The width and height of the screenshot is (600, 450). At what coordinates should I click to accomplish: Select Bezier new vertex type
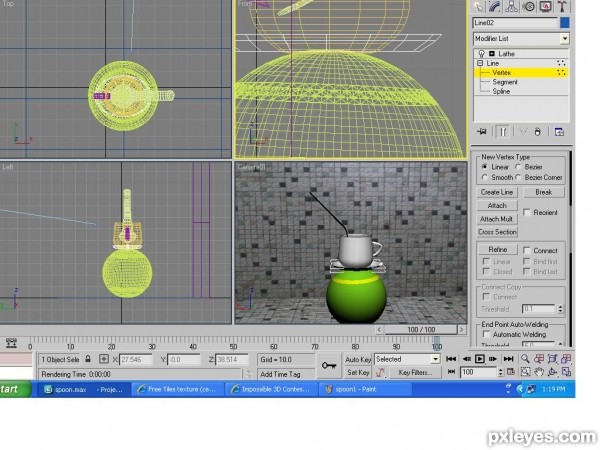(x=518, y=167)
